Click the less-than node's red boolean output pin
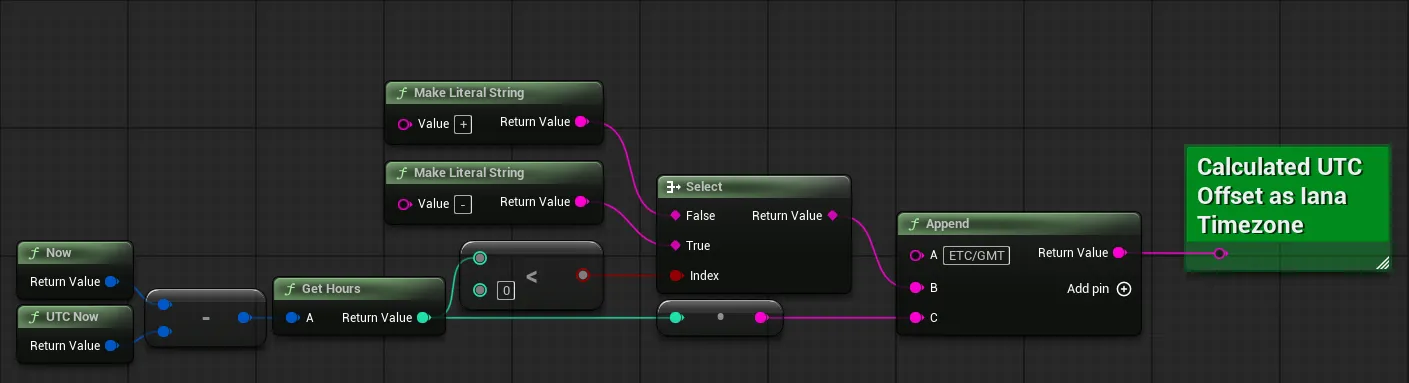 pyautogui.click(x=583, y=275)
